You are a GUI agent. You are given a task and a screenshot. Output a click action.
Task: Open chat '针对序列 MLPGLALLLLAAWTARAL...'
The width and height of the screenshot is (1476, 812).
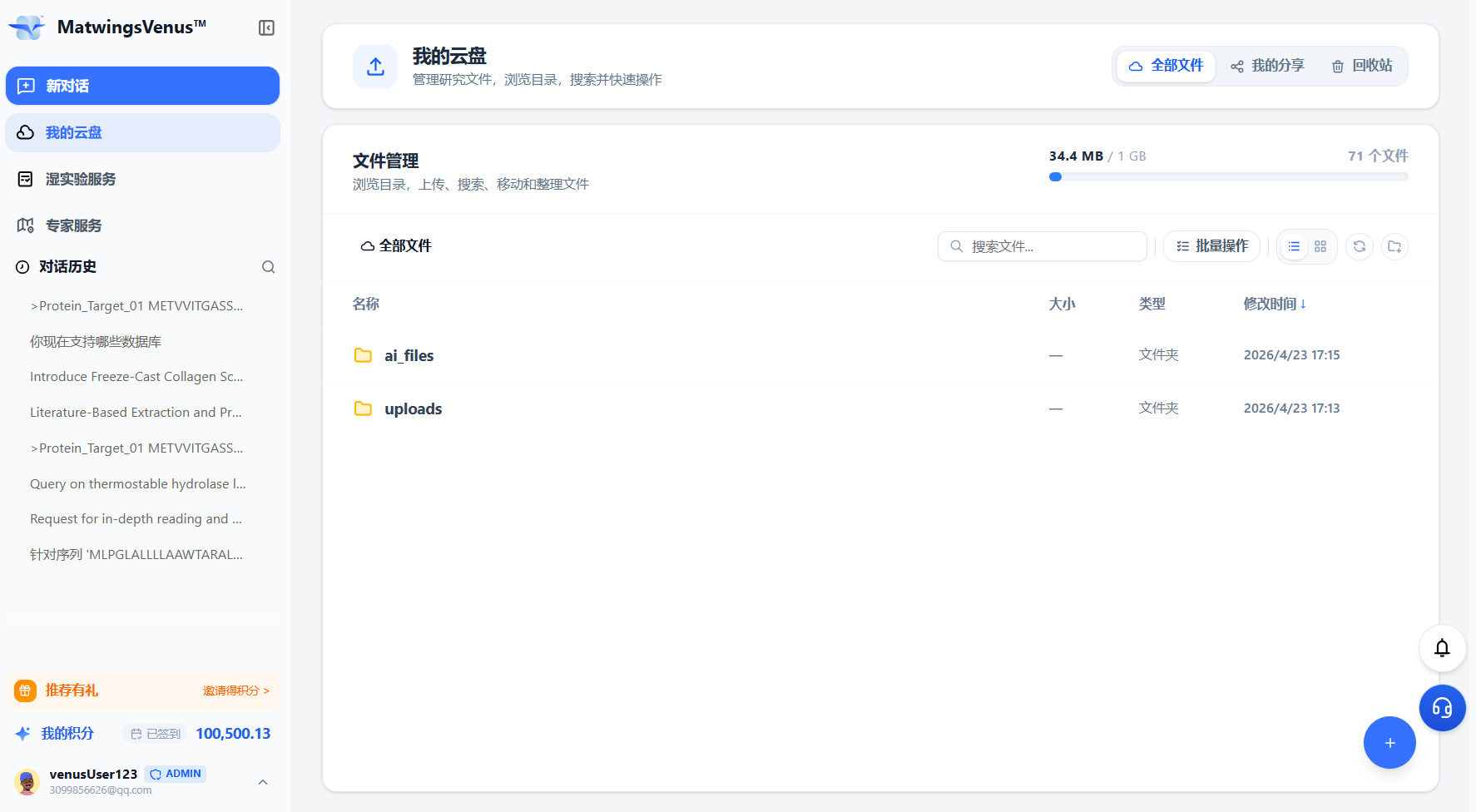[x=136, y=555]
